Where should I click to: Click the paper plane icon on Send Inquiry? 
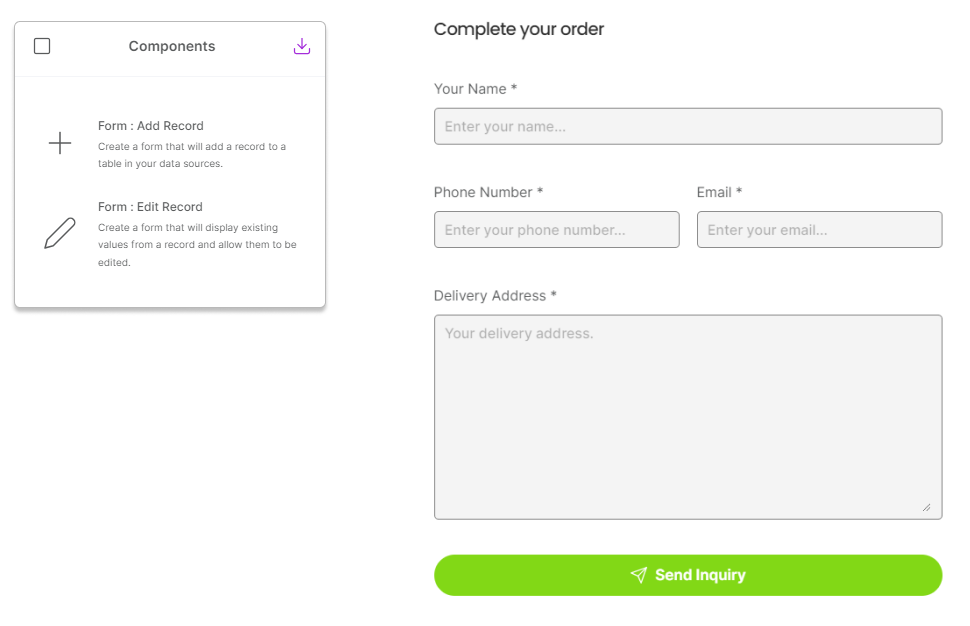639,575
